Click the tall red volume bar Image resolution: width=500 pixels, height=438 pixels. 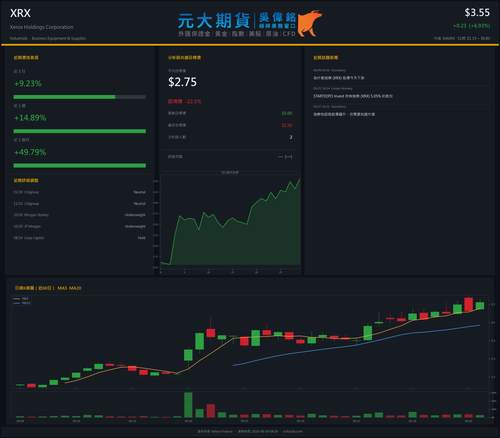pos(211,411)
